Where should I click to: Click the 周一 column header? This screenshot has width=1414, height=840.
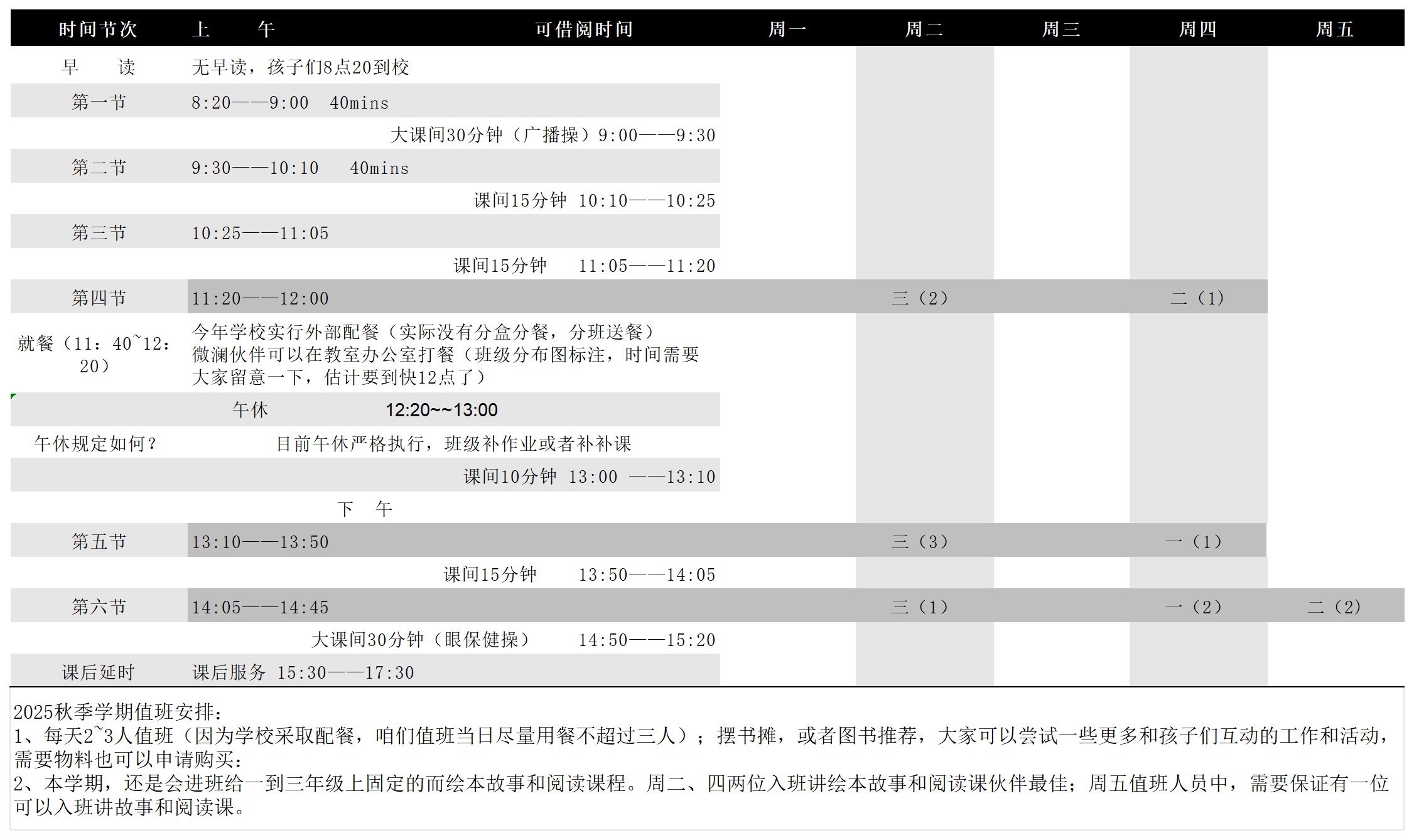pos(787,29)
